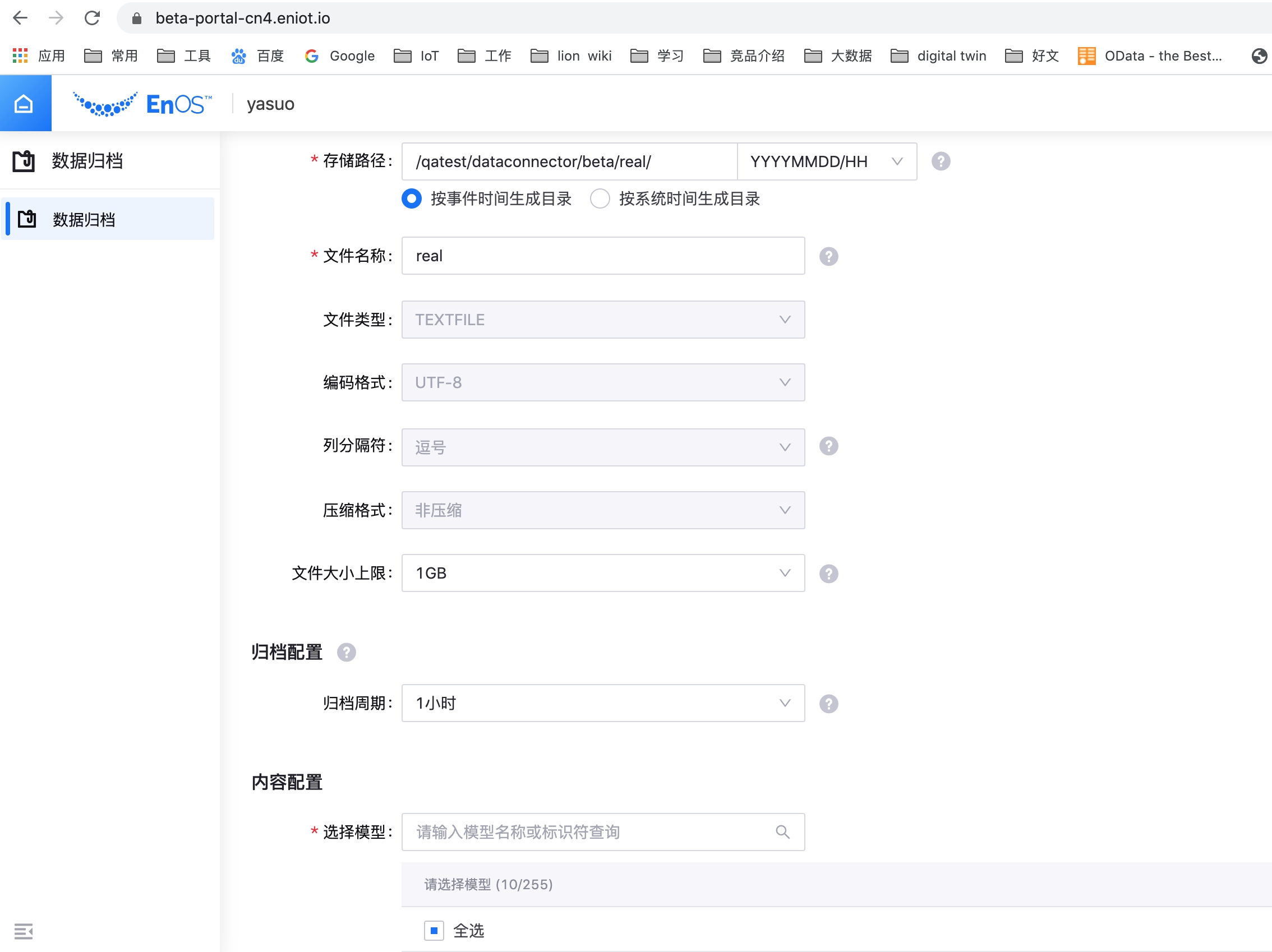Screen dimensions: 1272x952
Task: Open archive cycle 1小时 dropdown
Action: point(603,703)
